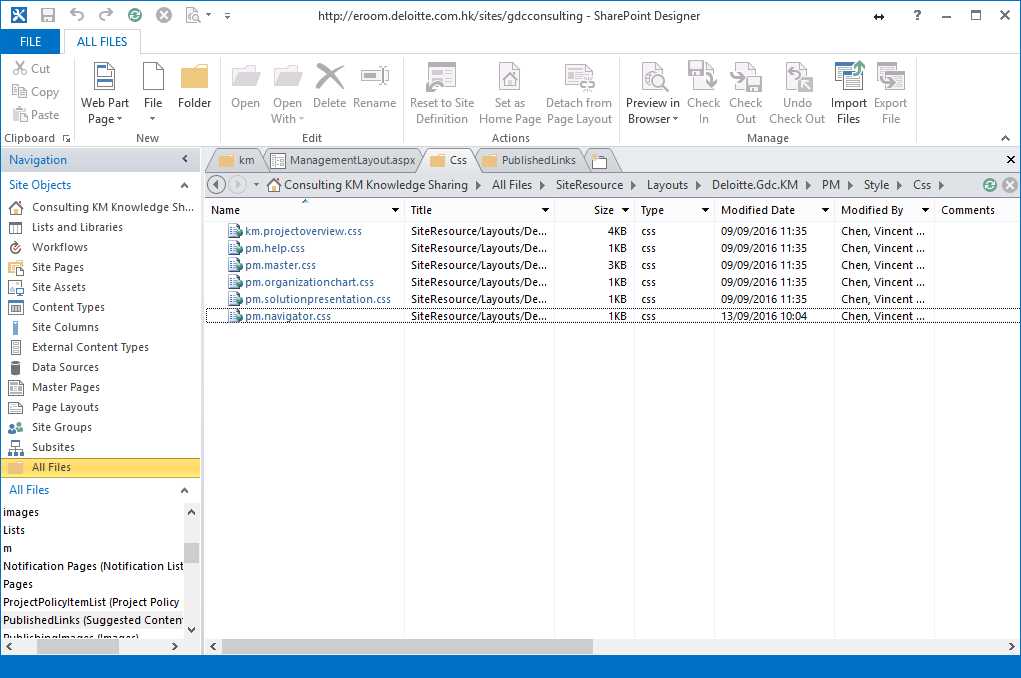Viewport: 1021px width, 678px height.
Task: Switch to the PublishedLinks tab
Action: (529, 160)
